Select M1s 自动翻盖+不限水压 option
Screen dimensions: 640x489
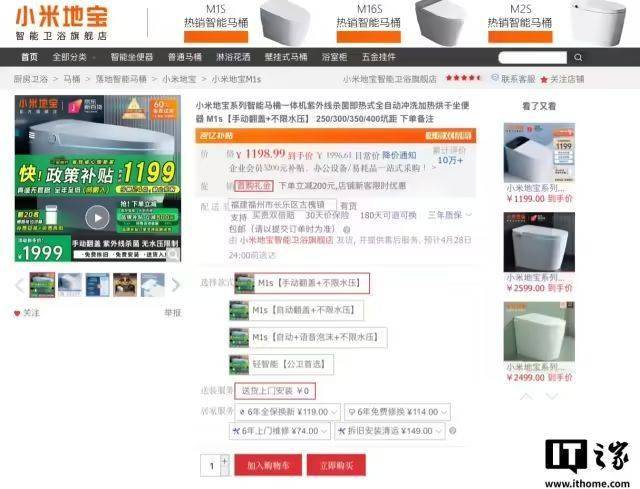[296, 310]
